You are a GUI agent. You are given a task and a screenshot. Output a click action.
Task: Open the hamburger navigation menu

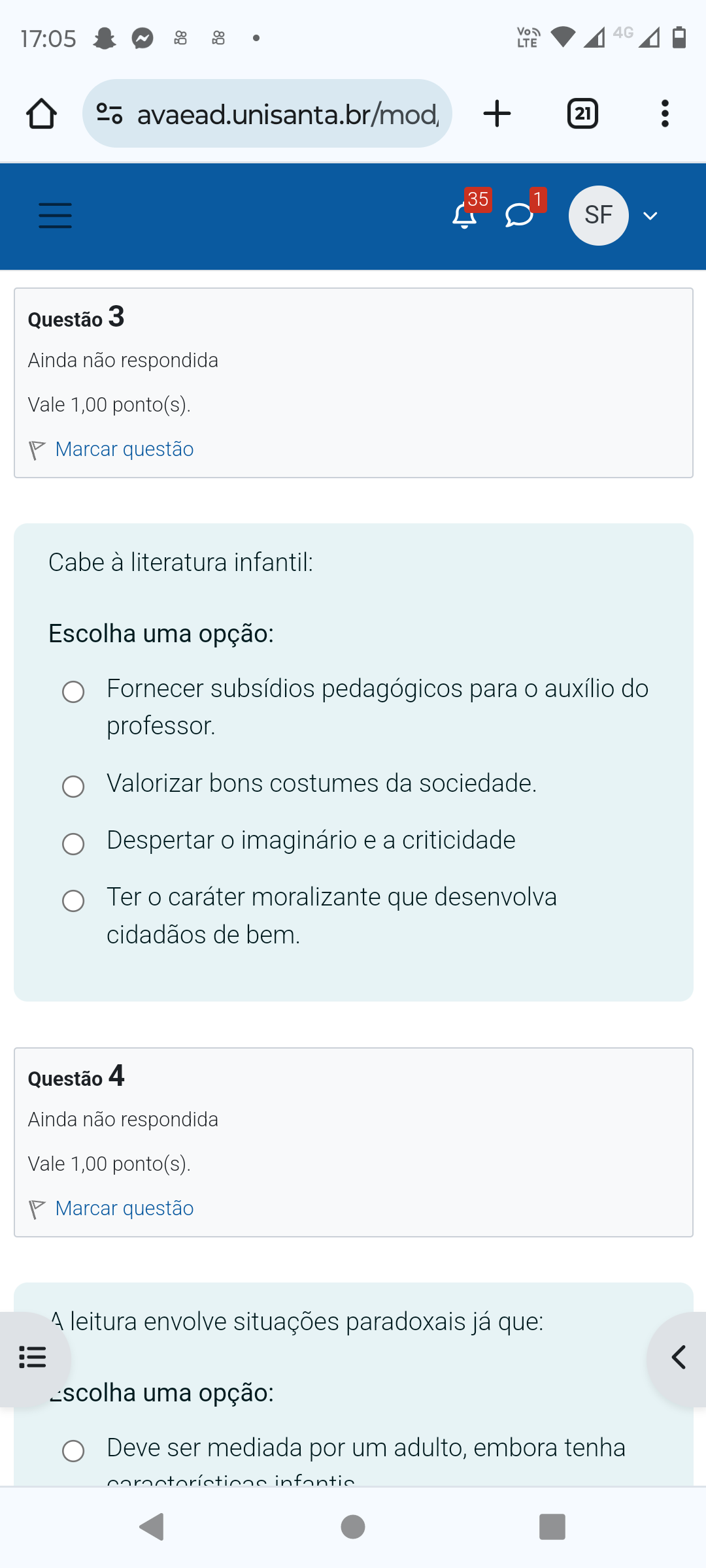pyautogui.click(x=56, y=216)
